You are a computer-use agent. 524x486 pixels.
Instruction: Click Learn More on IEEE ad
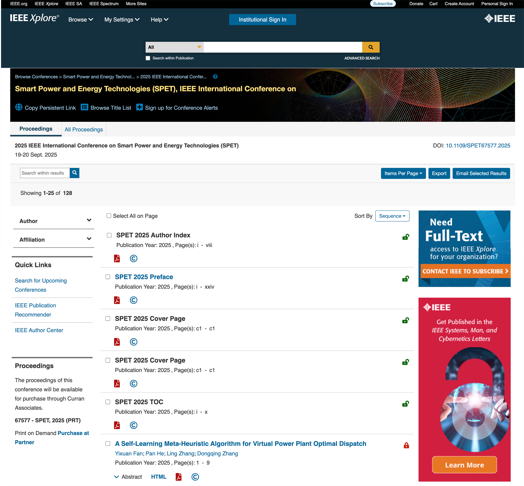point(464,465)
